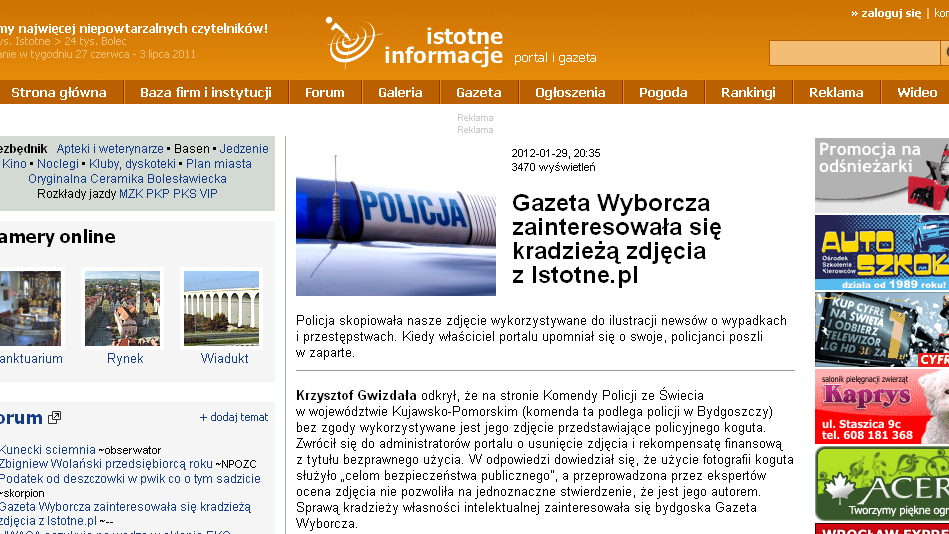Open Baza firm i instytucji section
Image resolution: width=949 pixels, height=534 pixels.
click(206, 93)
